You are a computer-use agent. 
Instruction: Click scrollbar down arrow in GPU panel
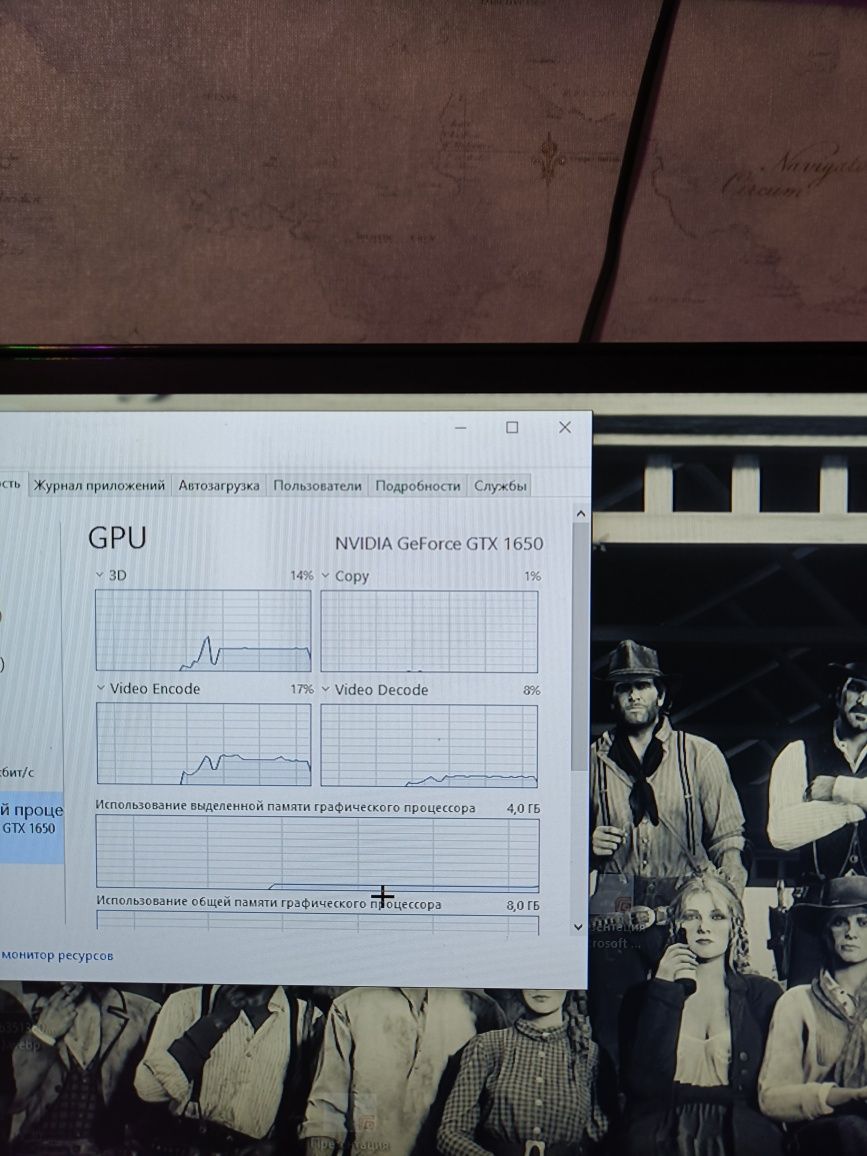[578, 927]
